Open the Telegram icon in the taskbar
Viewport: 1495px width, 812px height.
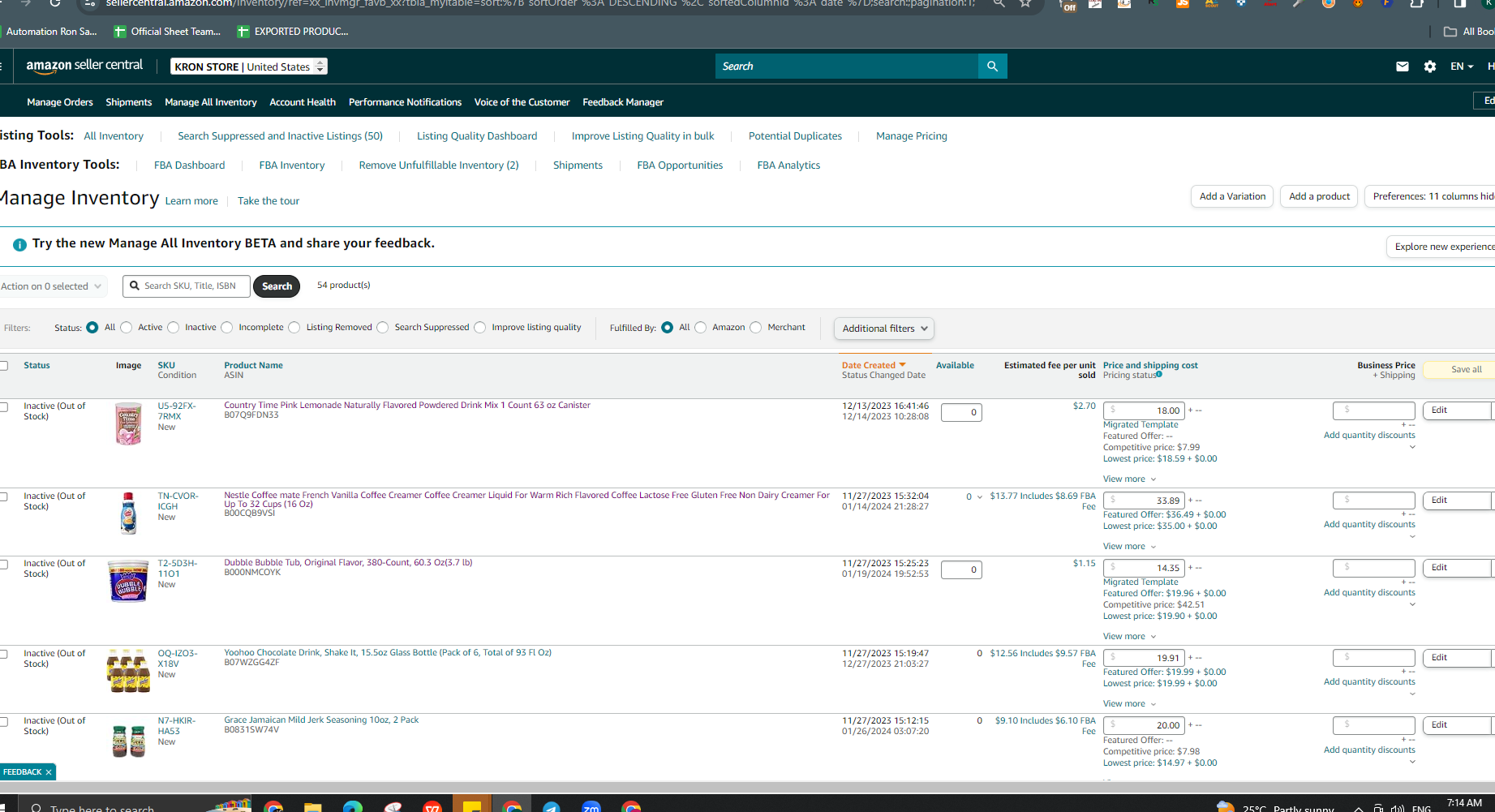tap(552, 806)
